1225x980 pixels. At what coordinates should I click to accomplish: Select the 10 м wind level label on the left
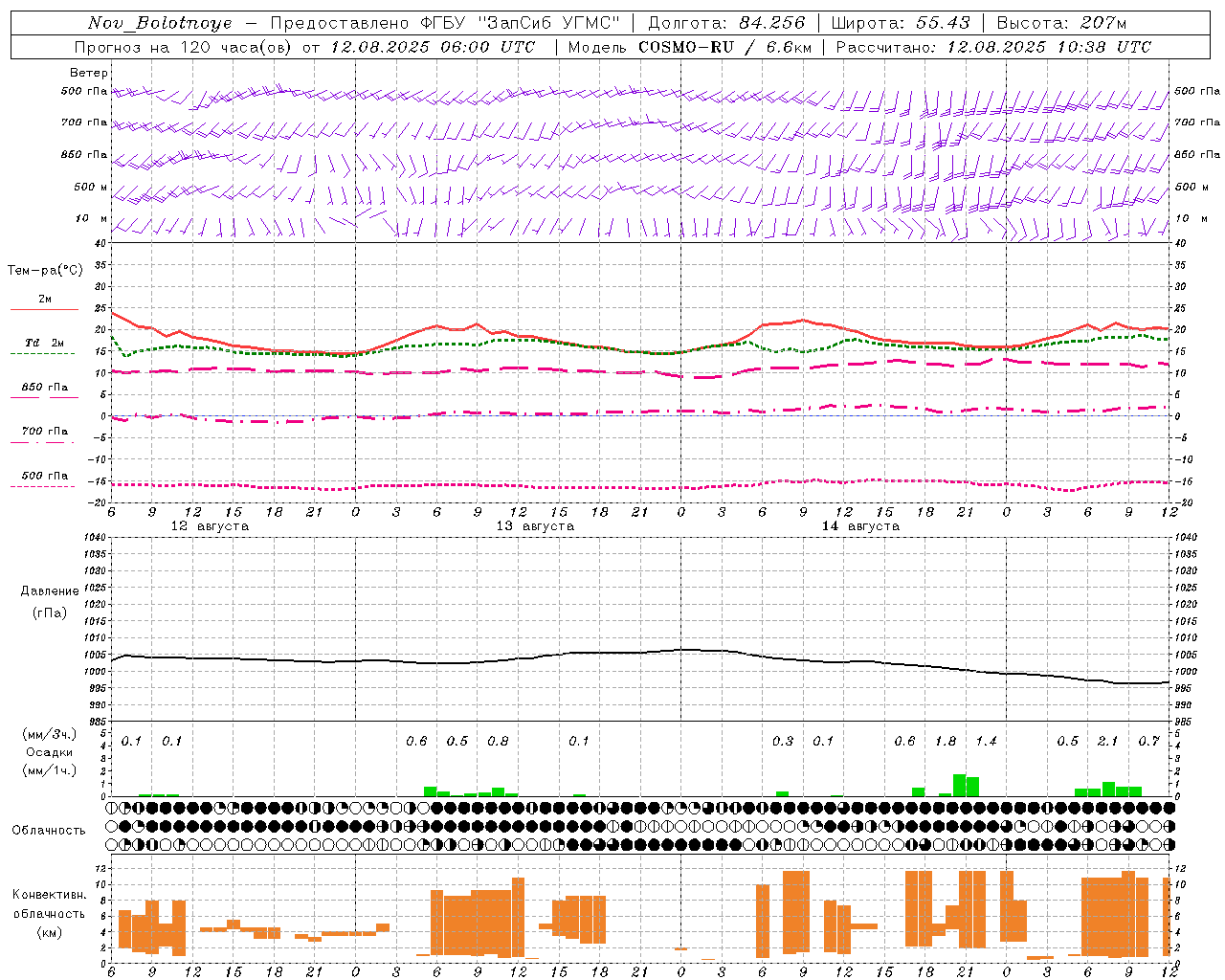pyautogui.click(x=92, y=218)
